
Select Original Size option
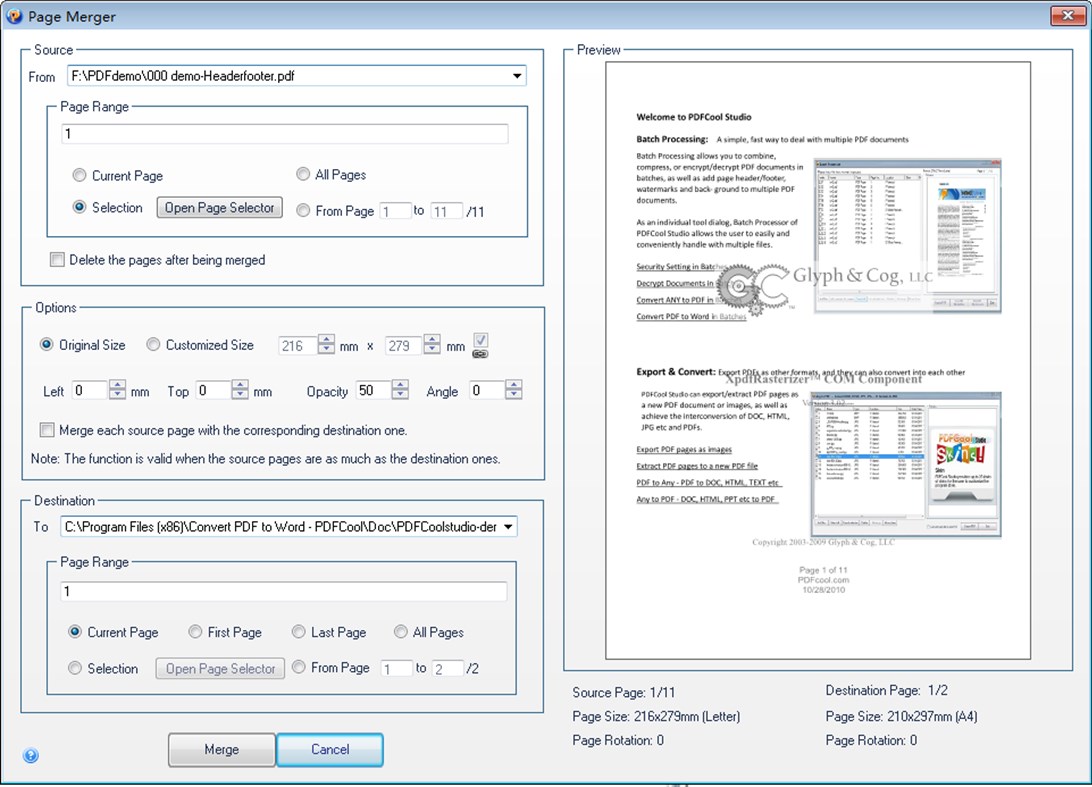click(x=47, y=345)
